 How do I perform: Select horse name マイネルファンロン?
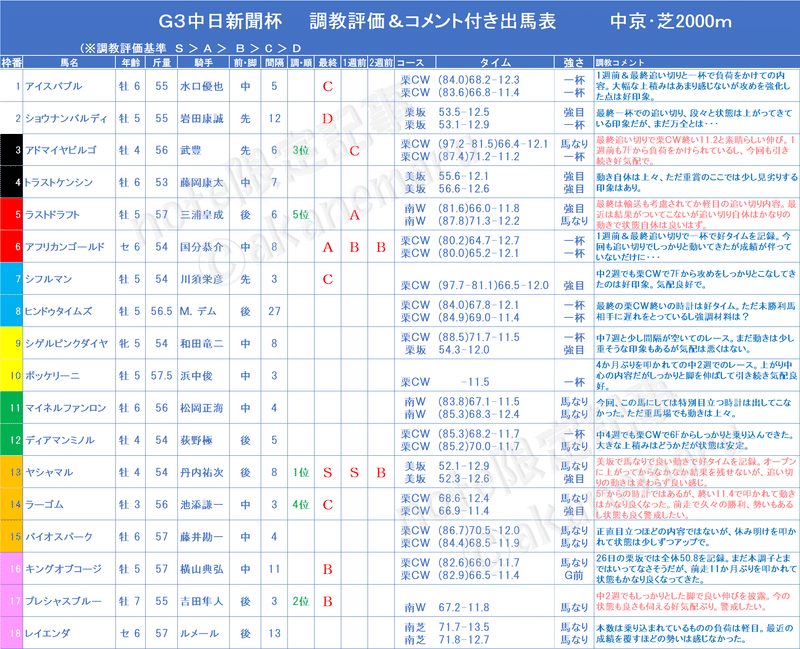click(65, 408)
